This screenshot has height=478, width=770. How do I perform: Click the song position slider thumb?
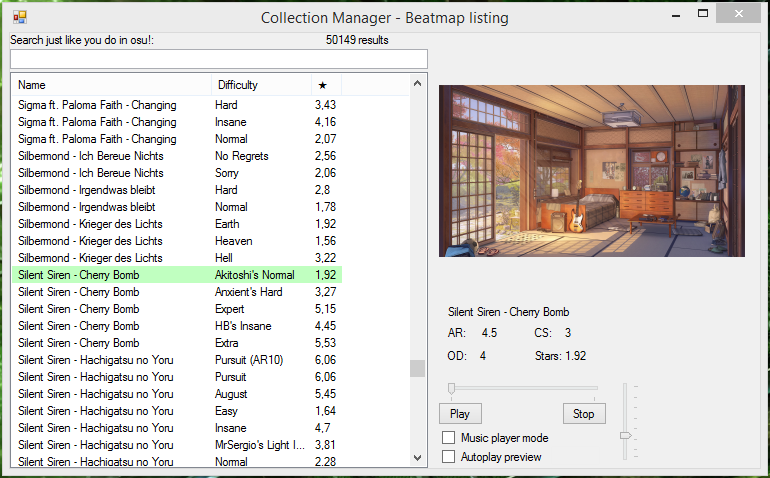click(451, 389)
